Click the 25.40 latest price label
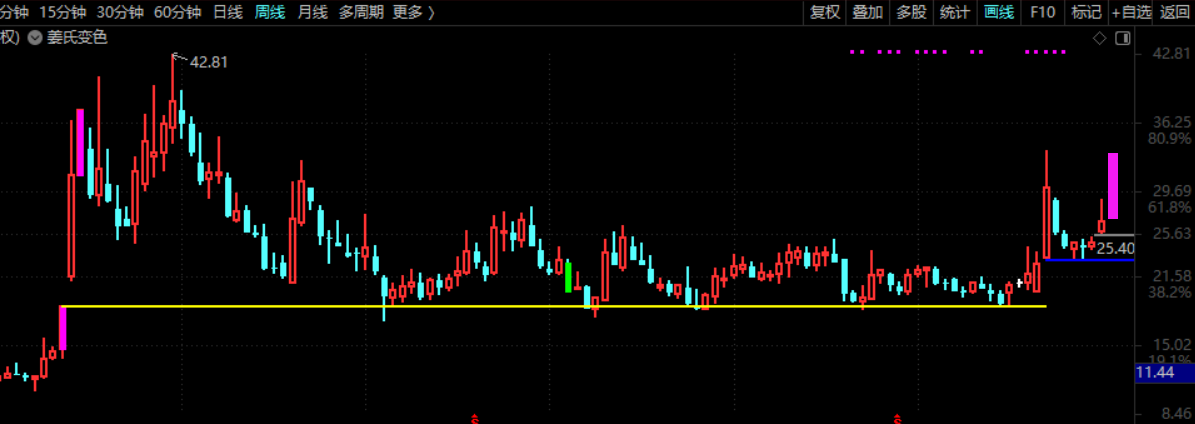Image resolution: width=1195 pixels, height=424 pixels. click(x=1116, y=249)
